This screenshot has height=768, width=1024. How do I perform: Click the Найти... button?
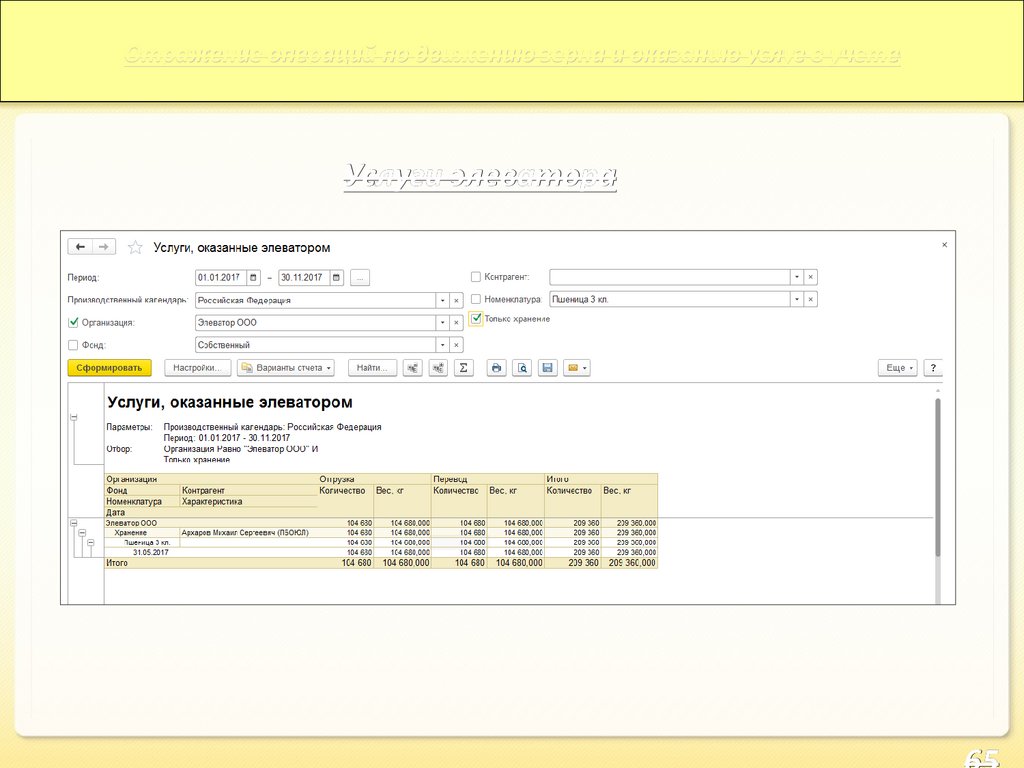coord(373,368)
